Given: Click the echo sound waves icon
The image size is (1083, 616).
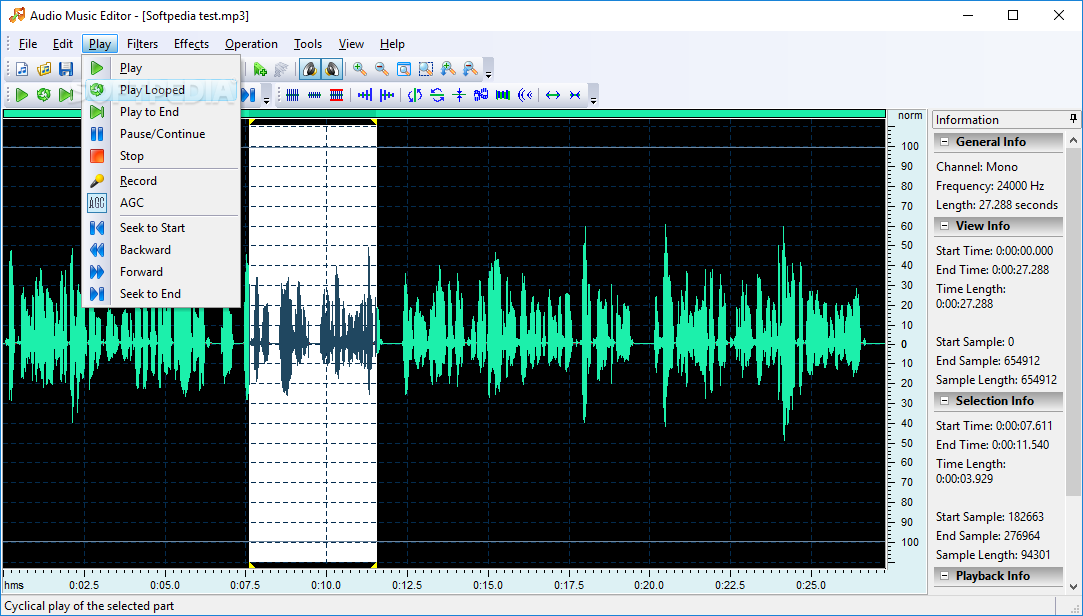Looking at the screenshot, I should pyautogui.click(x=526, y=95).
